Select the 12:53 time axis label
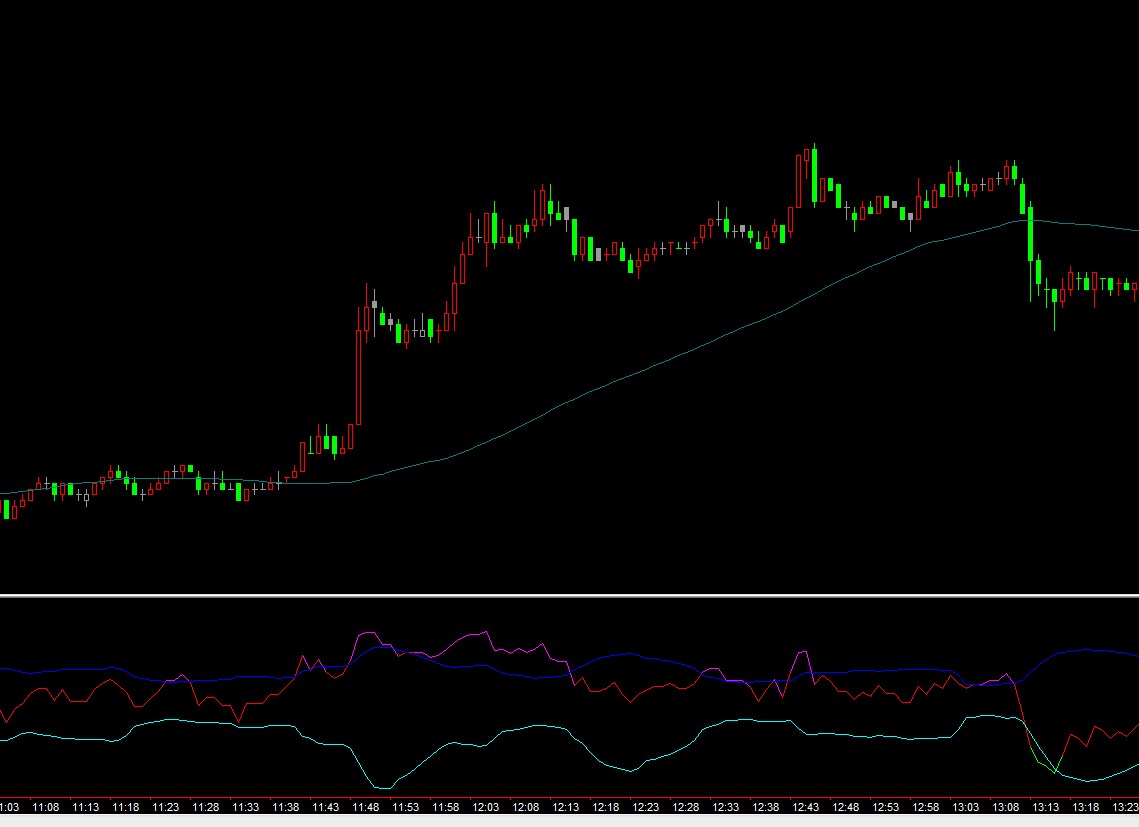The width and height of the screenshot is (1139, 827). (885, 807)
